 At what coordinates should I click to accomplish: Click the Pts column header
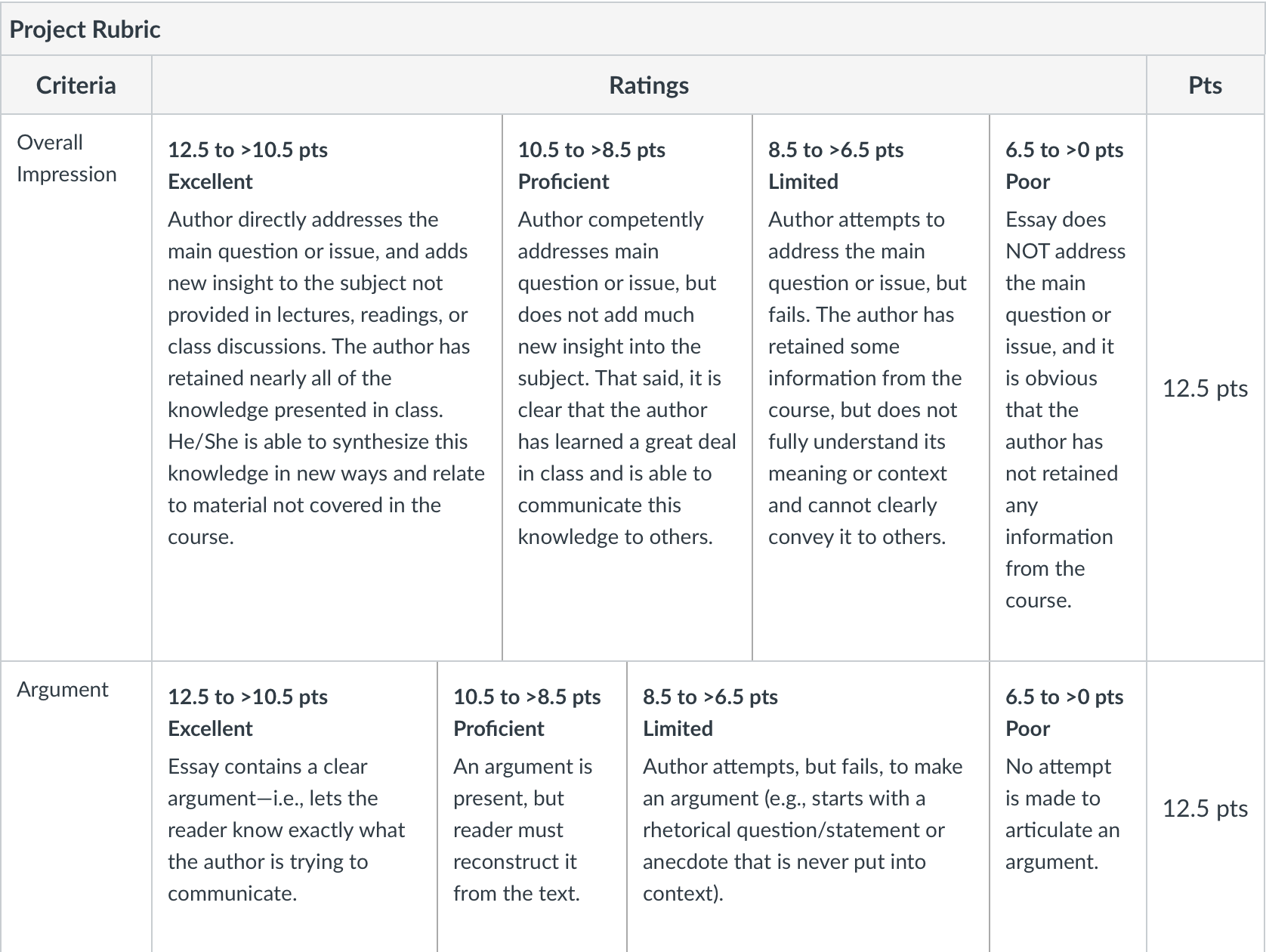coord(1205,85)
